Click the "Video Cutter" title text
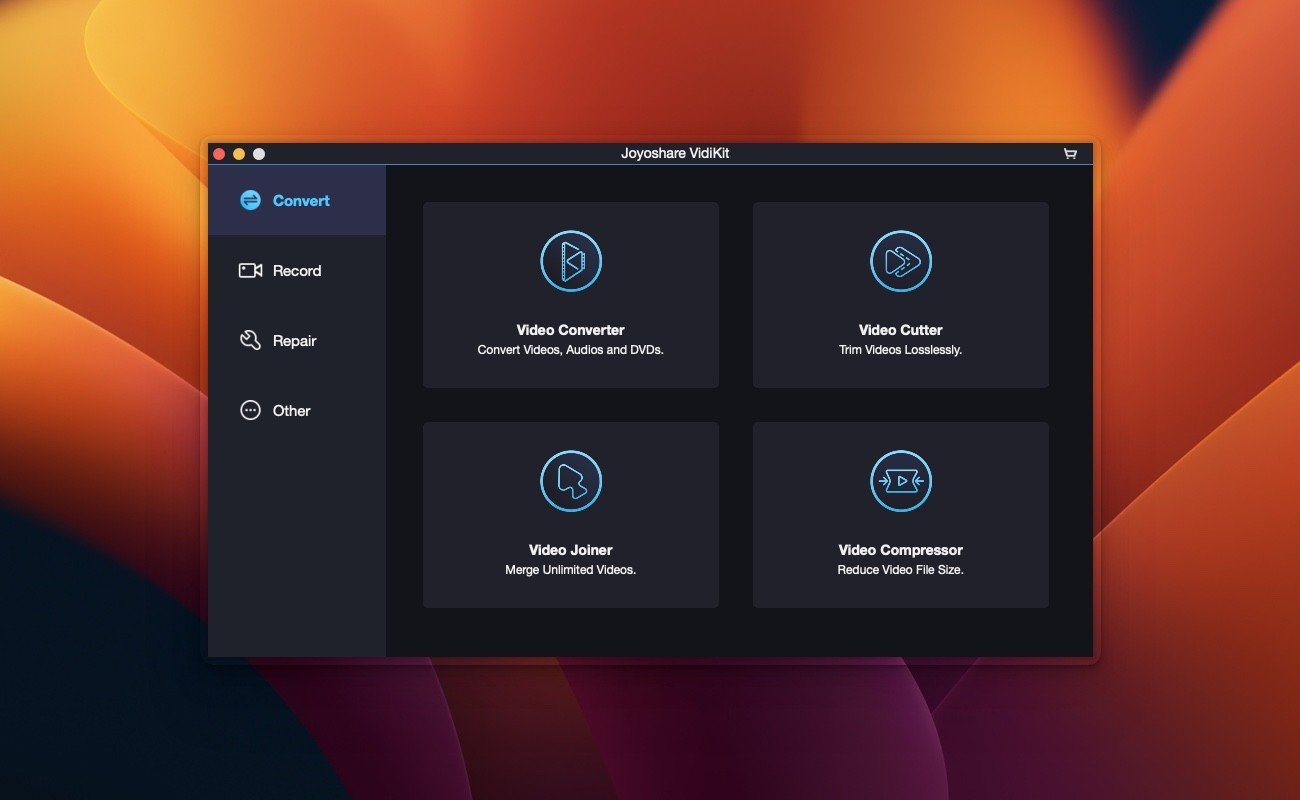This screenshot has width=1300, height=800. coord(901,330)
